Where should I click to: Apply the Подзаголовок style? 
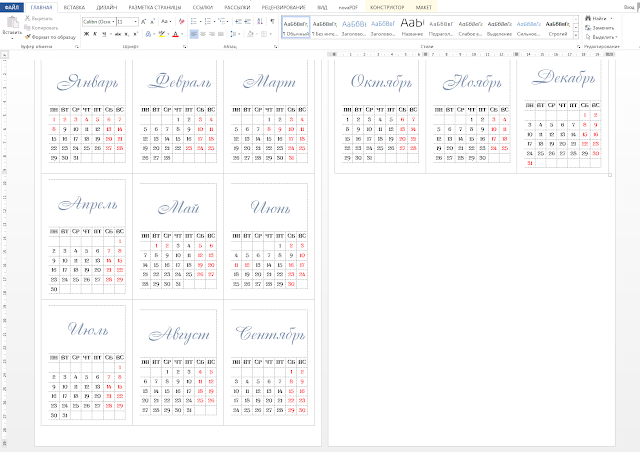[441, 27]
